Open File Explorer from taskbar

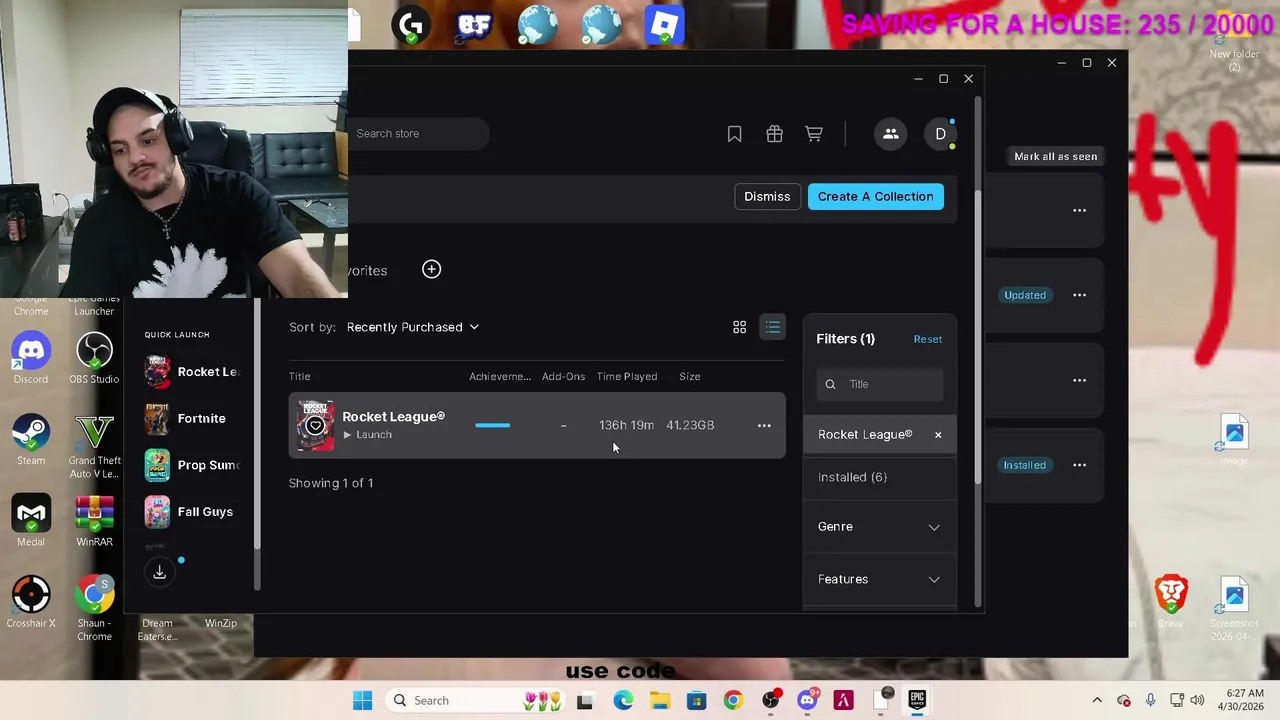point(660,701)
